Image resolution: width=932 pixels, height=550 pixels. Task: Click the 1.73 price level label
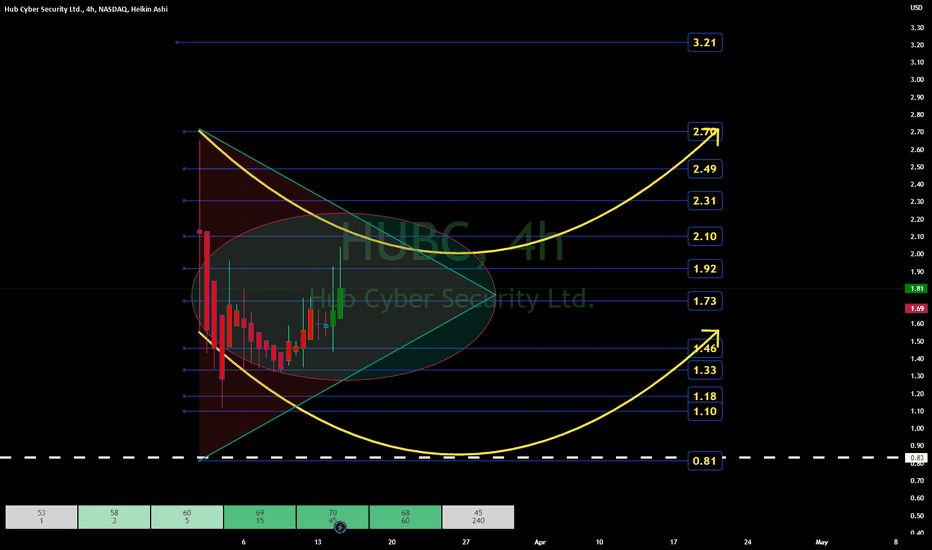coord(705,301)
